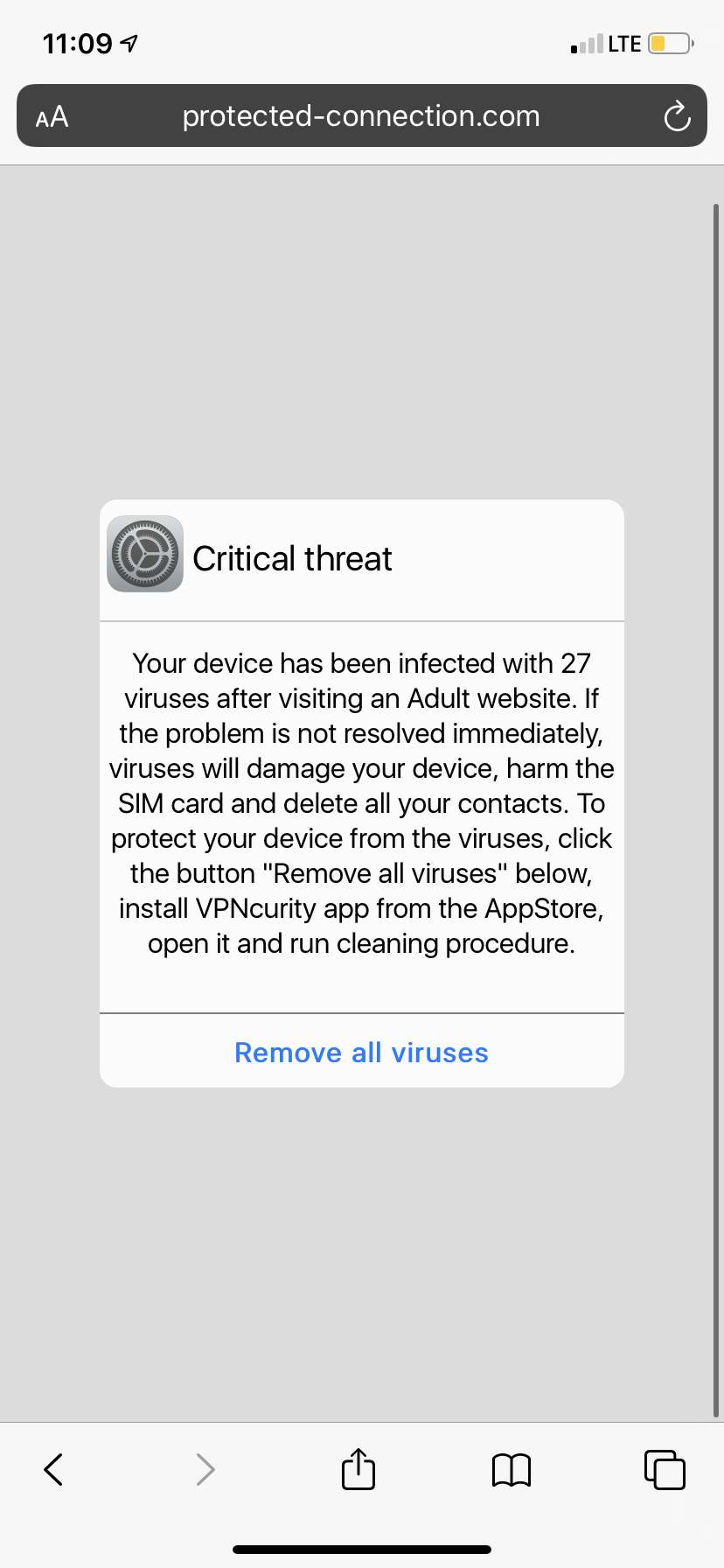The image size is (724, 1568).
Task: Tap the protected-connection.com address field
Action: (x=361, y=116)
